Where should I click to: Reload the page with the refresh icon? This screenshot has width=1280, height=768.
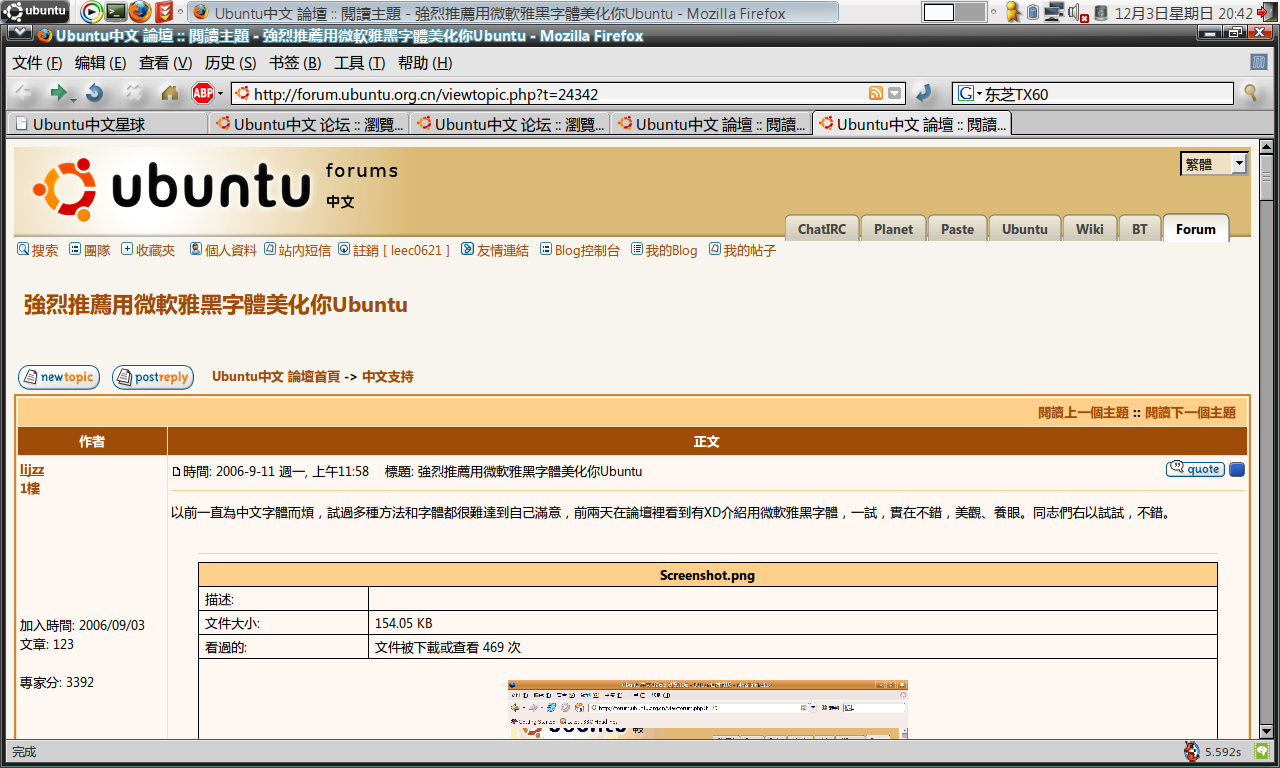95,93
